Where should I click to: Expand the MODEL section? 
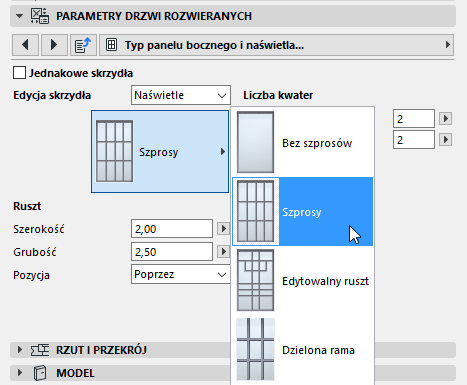(20, 373)
